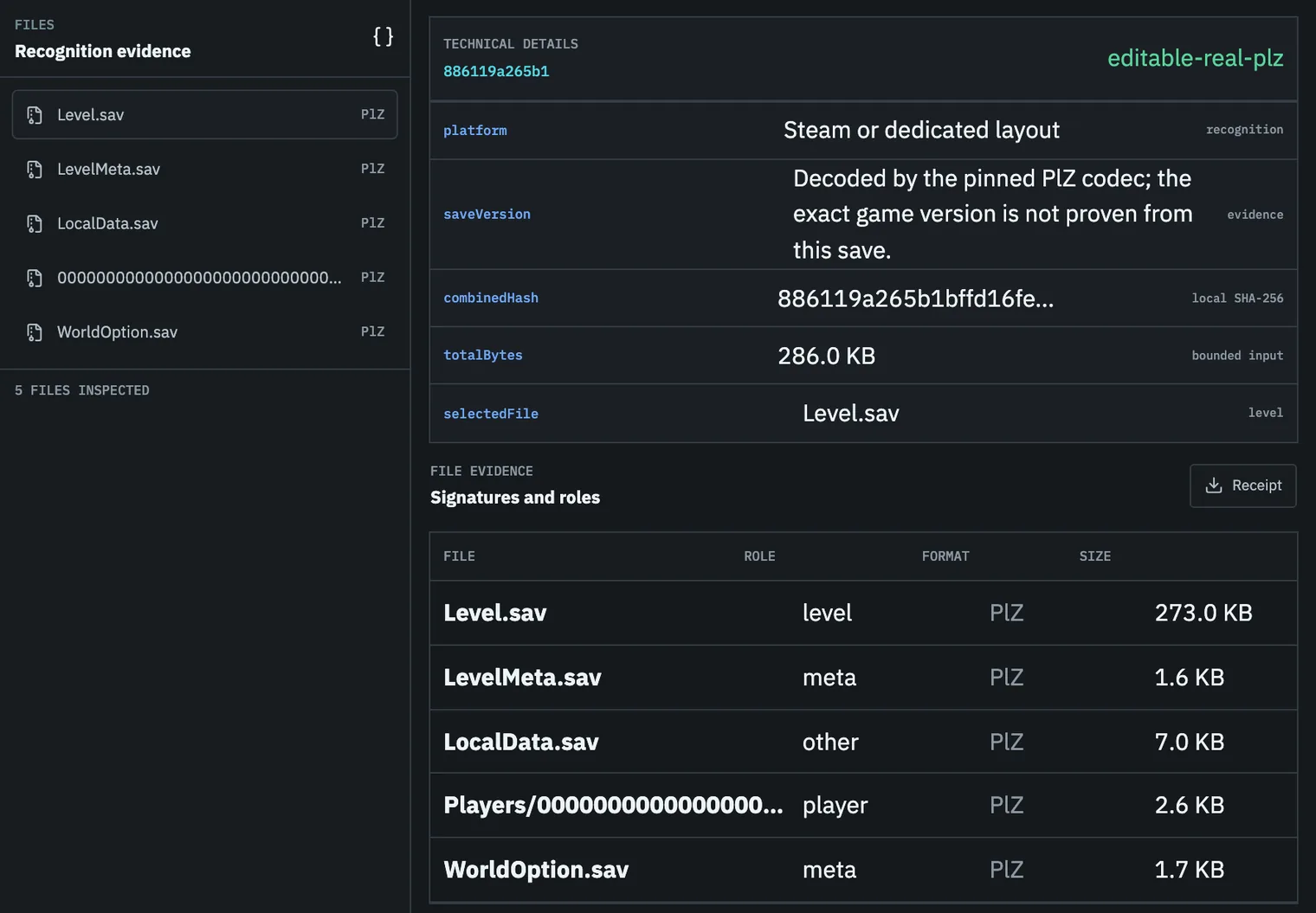
Task: Select WorldOption.sav in the files list
Action: click(205, 332)
